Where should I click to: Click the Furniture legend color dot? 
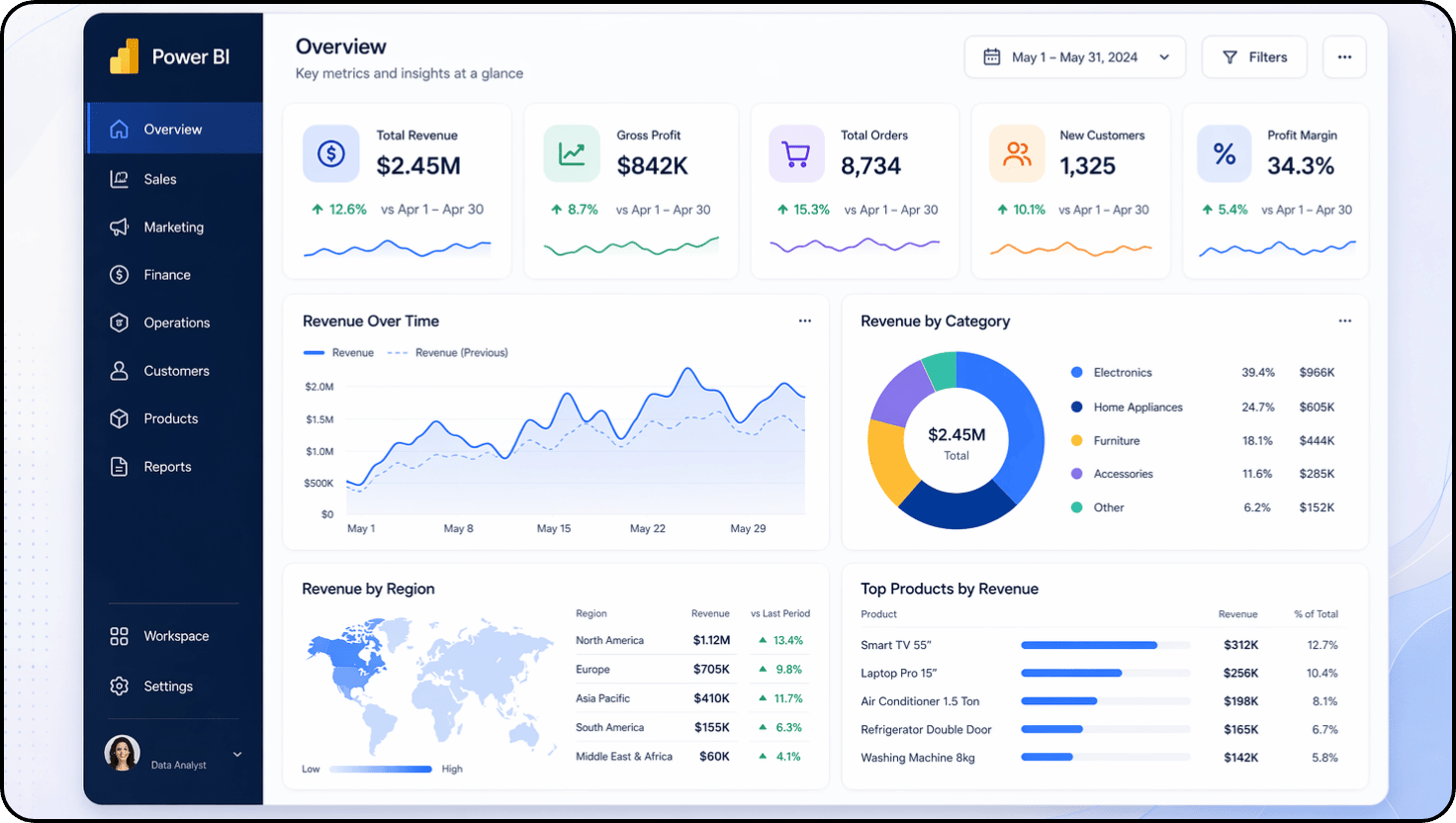tap(1076, 440)
